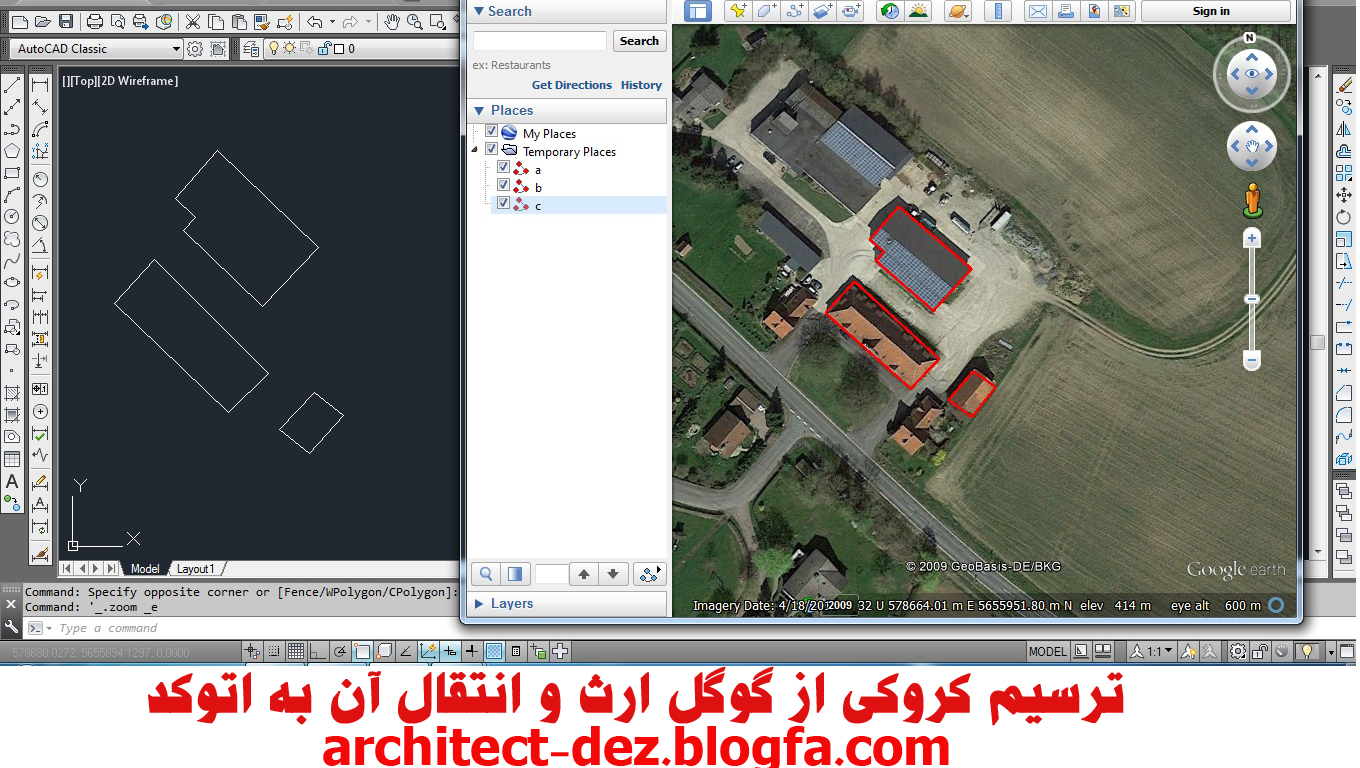The height and width of the screenshot is (768, 1360).
Task: Uncheck the My Places checkbox
Action: tap(491, 132)
